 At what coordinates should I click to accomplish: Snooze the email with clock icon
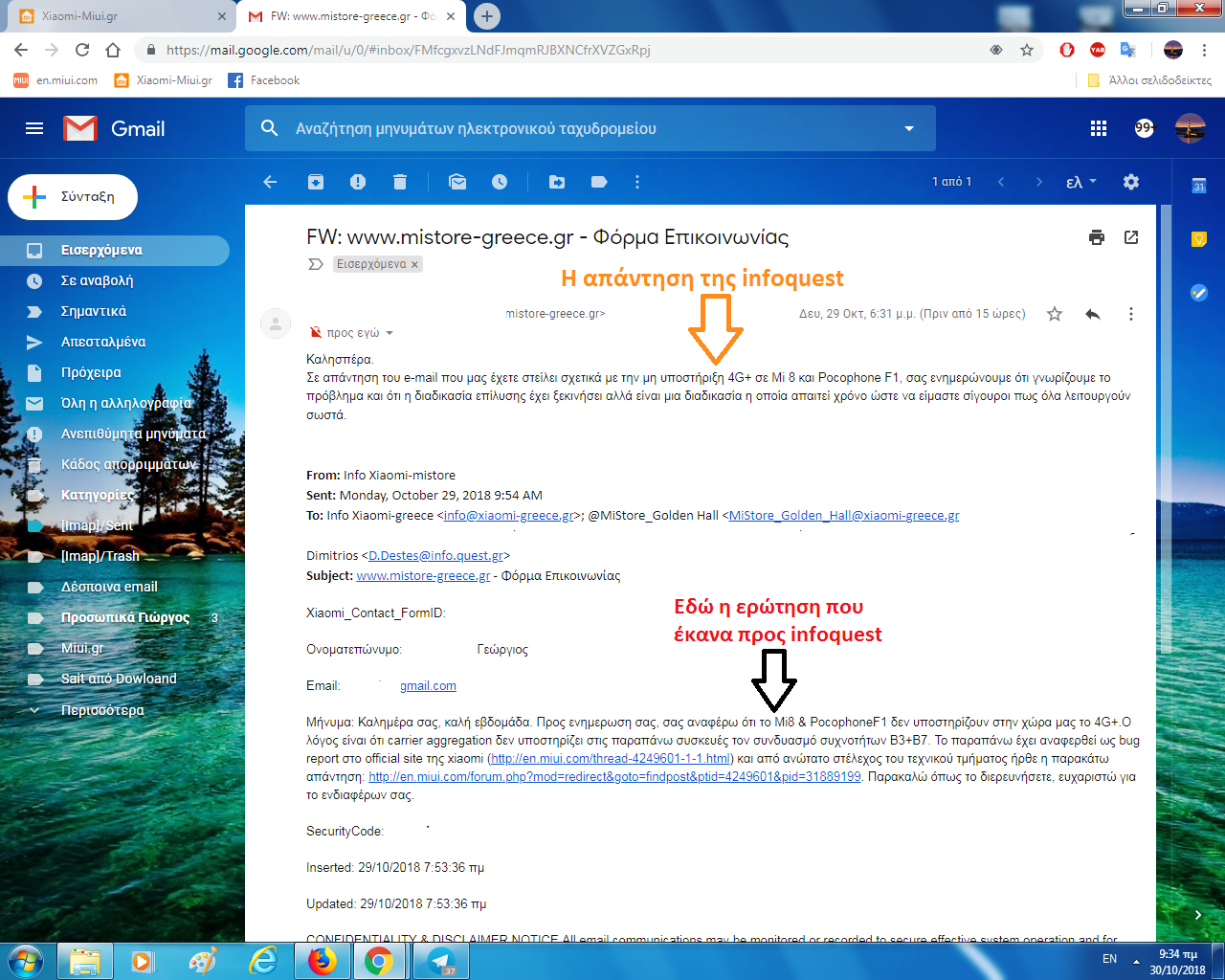coord(500,182)
